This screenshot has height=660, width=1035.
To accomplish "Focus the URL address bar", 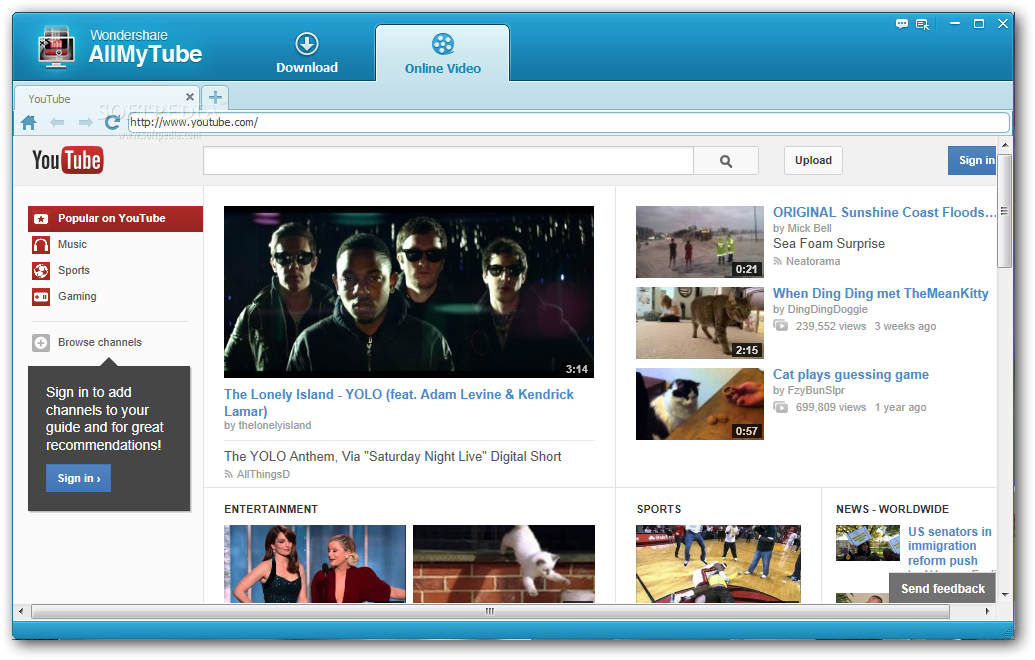I will pyautogui.click(x=568, y=122).
